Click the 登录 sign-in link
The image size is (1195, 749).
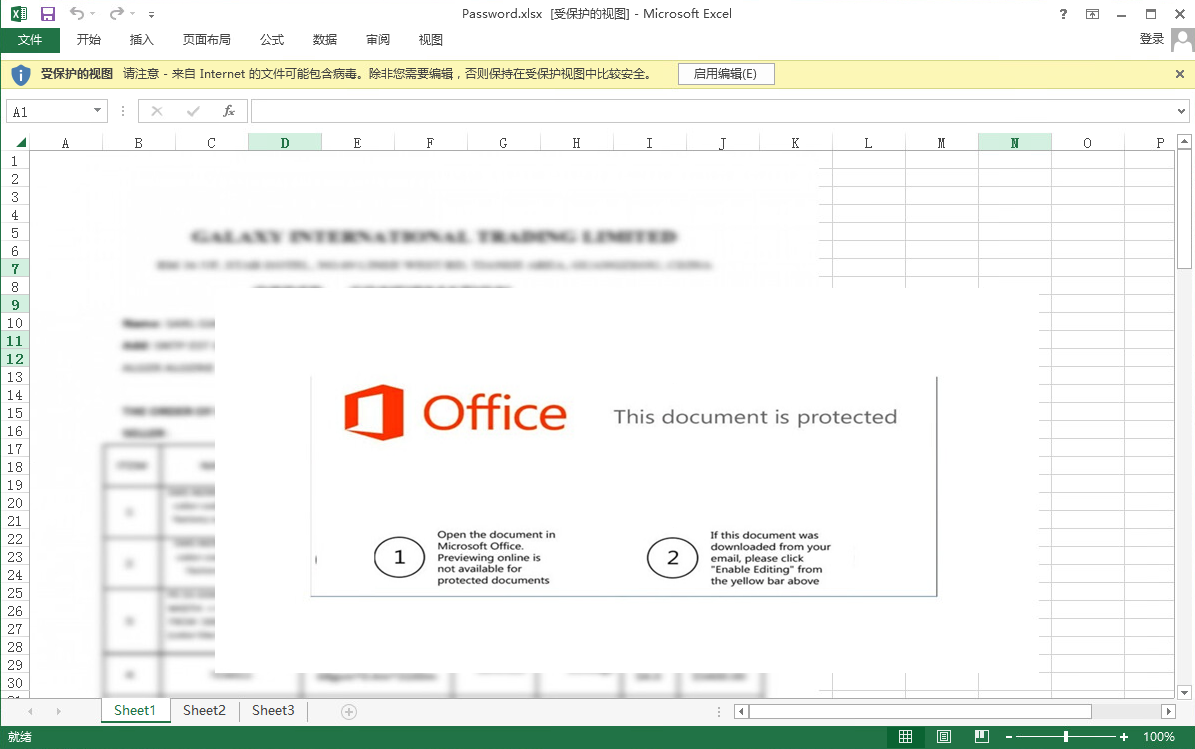tap(1152, 39)
